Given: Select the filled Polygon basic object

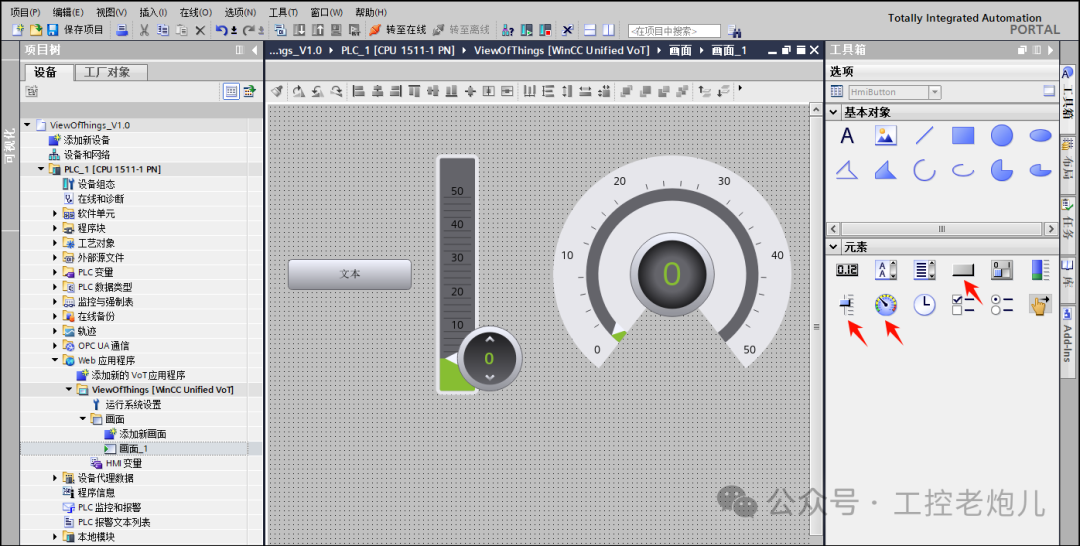Looking at the screenshot, I should tap(886, 169).
